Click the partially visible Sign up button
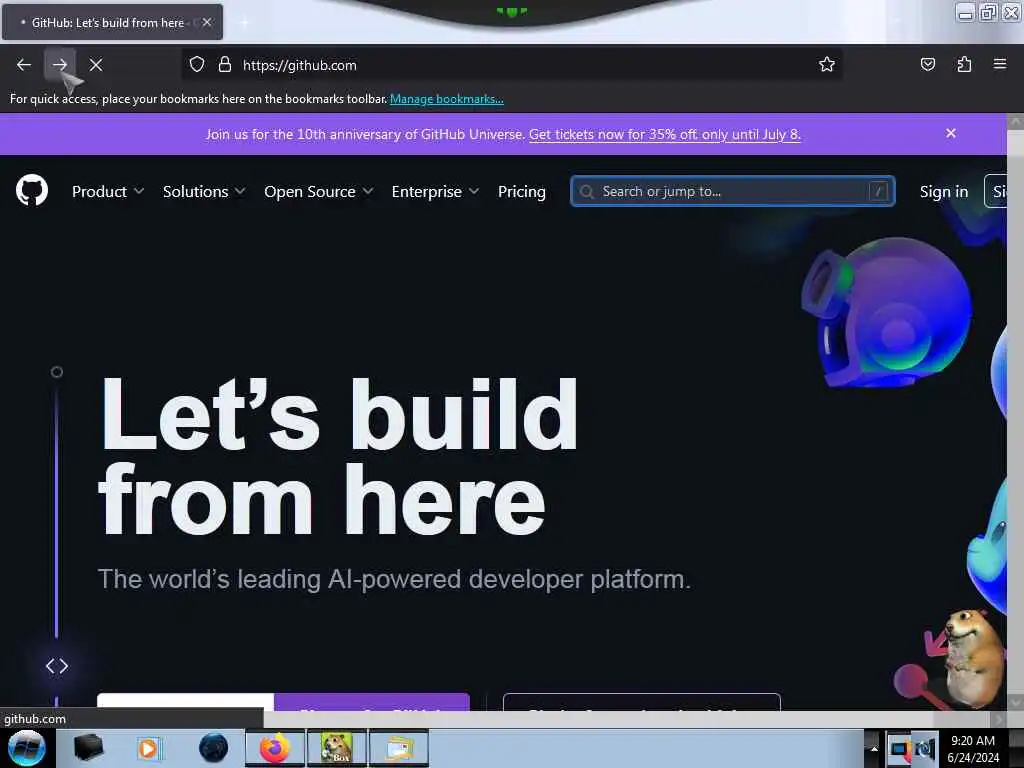Viewport: 1024px width, 768px height. [x=997, y=191]
